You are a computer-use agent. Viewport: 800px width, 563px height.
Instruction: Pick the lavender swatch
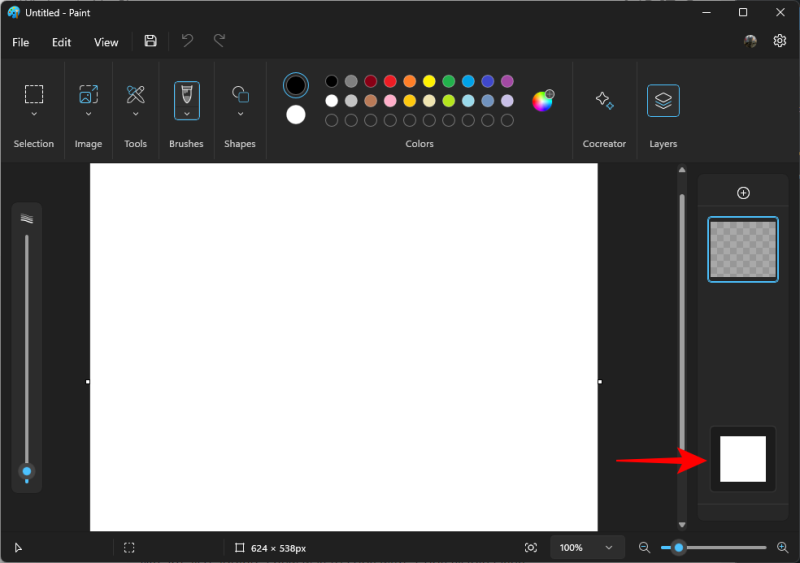coord(507,101)
